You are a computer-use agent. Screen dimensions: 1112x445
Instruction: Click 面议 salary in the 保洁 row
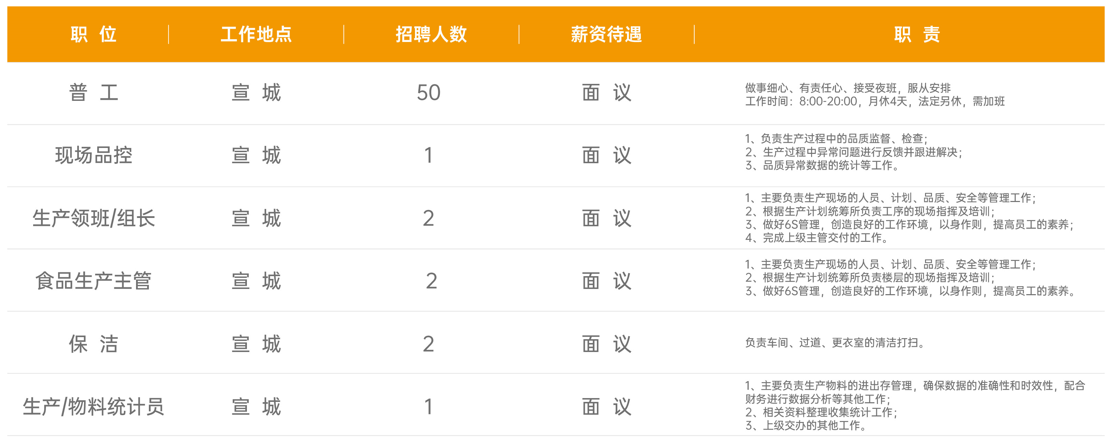(606, 344)
